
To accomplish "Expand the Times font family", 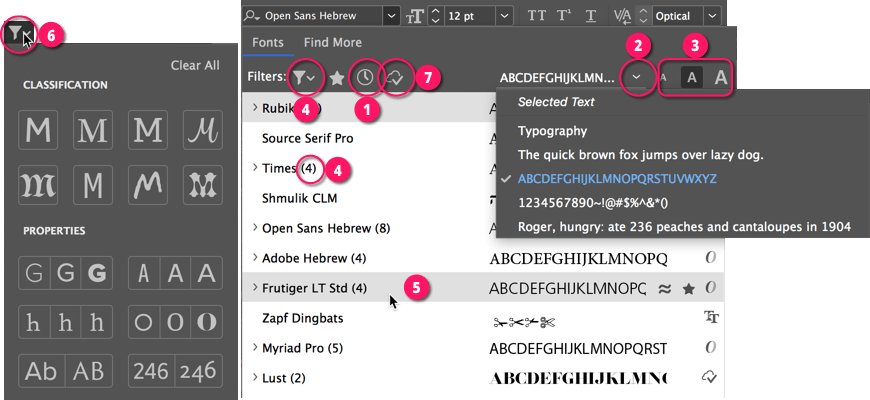I will (x=255, y=168).
